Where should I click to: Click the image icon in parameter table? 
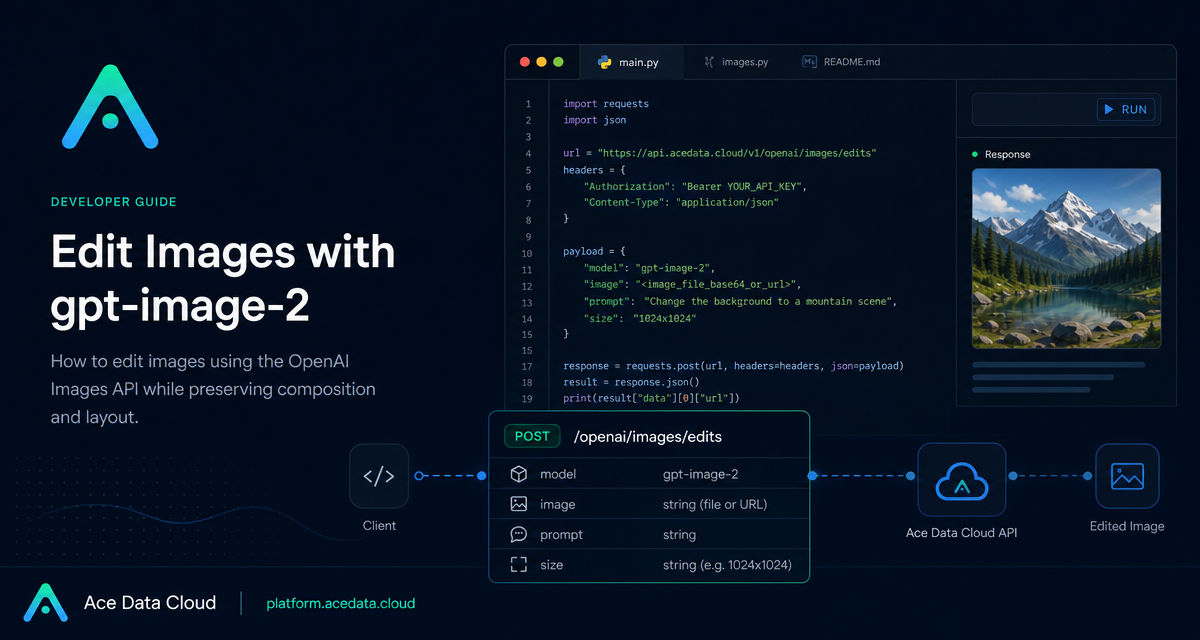click(x=518, y=504)
